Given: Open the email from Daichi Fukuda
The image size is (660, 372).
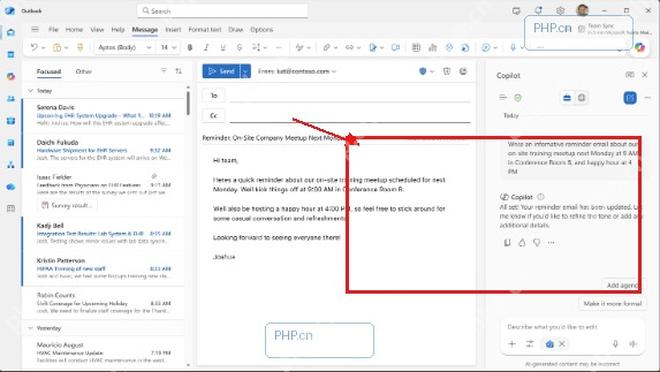Looking at the screenshot, I should click(103, 150).
